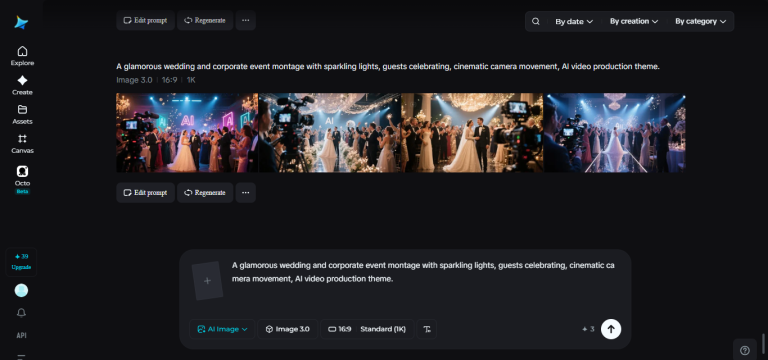Open the Create section
768x360 pixels.
point(22,85)
